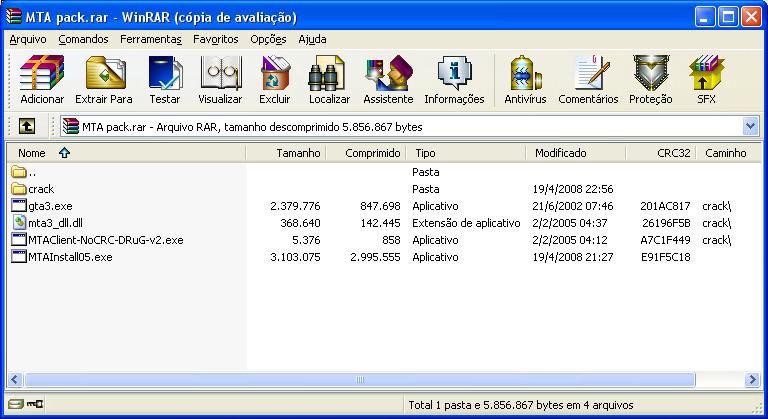Click the horizontal scrollbar thumb
The height and width of the screenshot is (419, 768).
pos(360,379)
